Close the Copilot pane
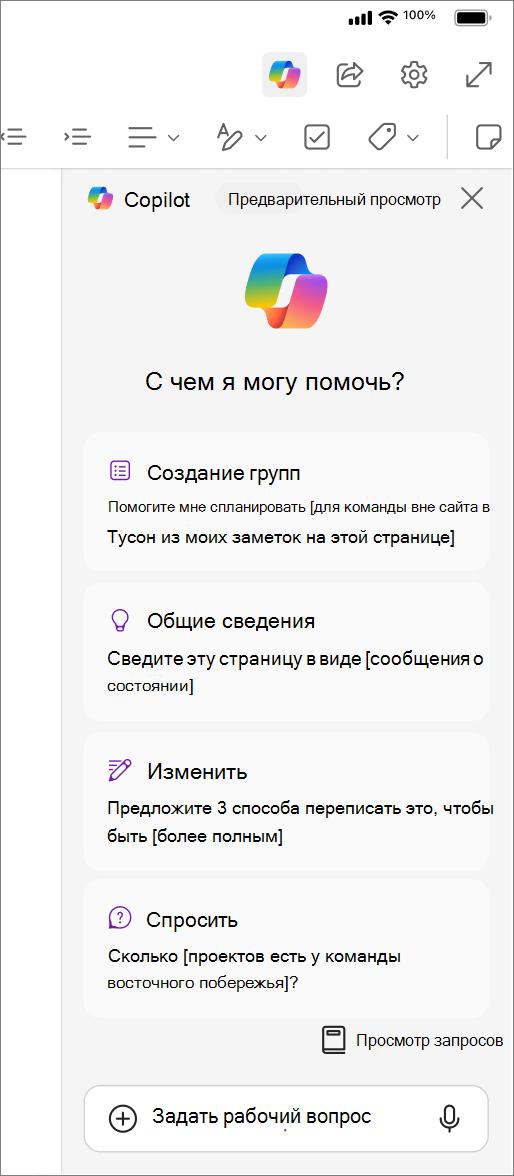Viewport: 514px width, 1176px height. [x=472, y=199]
